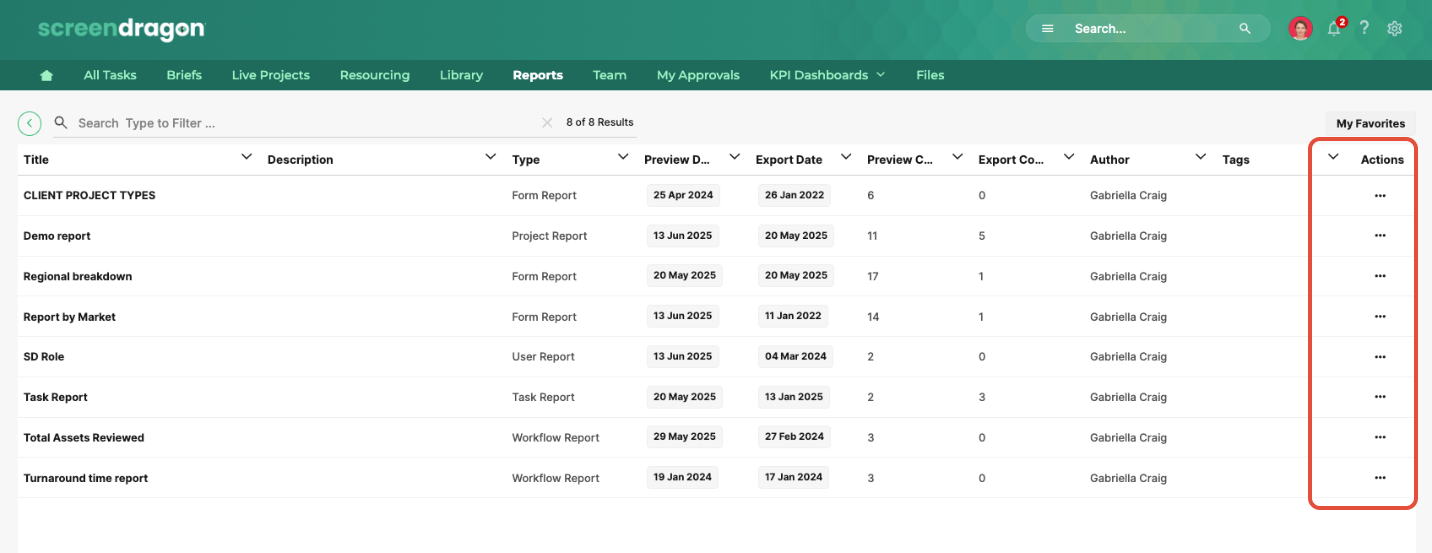Open the Turnaround time report title
Viewport: 1432px width, 553px height.
tap(86, 478)
